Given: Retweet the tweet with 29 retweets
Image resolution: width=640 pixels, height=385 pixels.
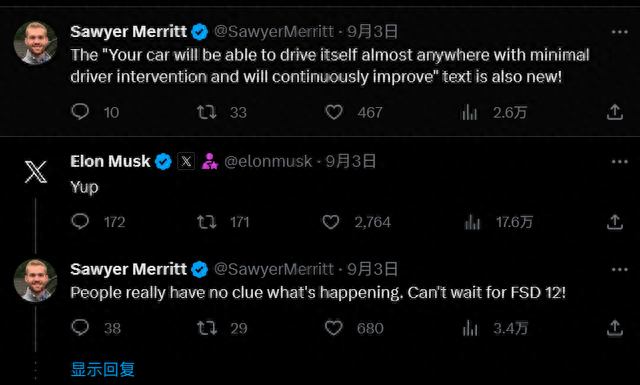Looking at the screenshot, I should coord(207,328).
